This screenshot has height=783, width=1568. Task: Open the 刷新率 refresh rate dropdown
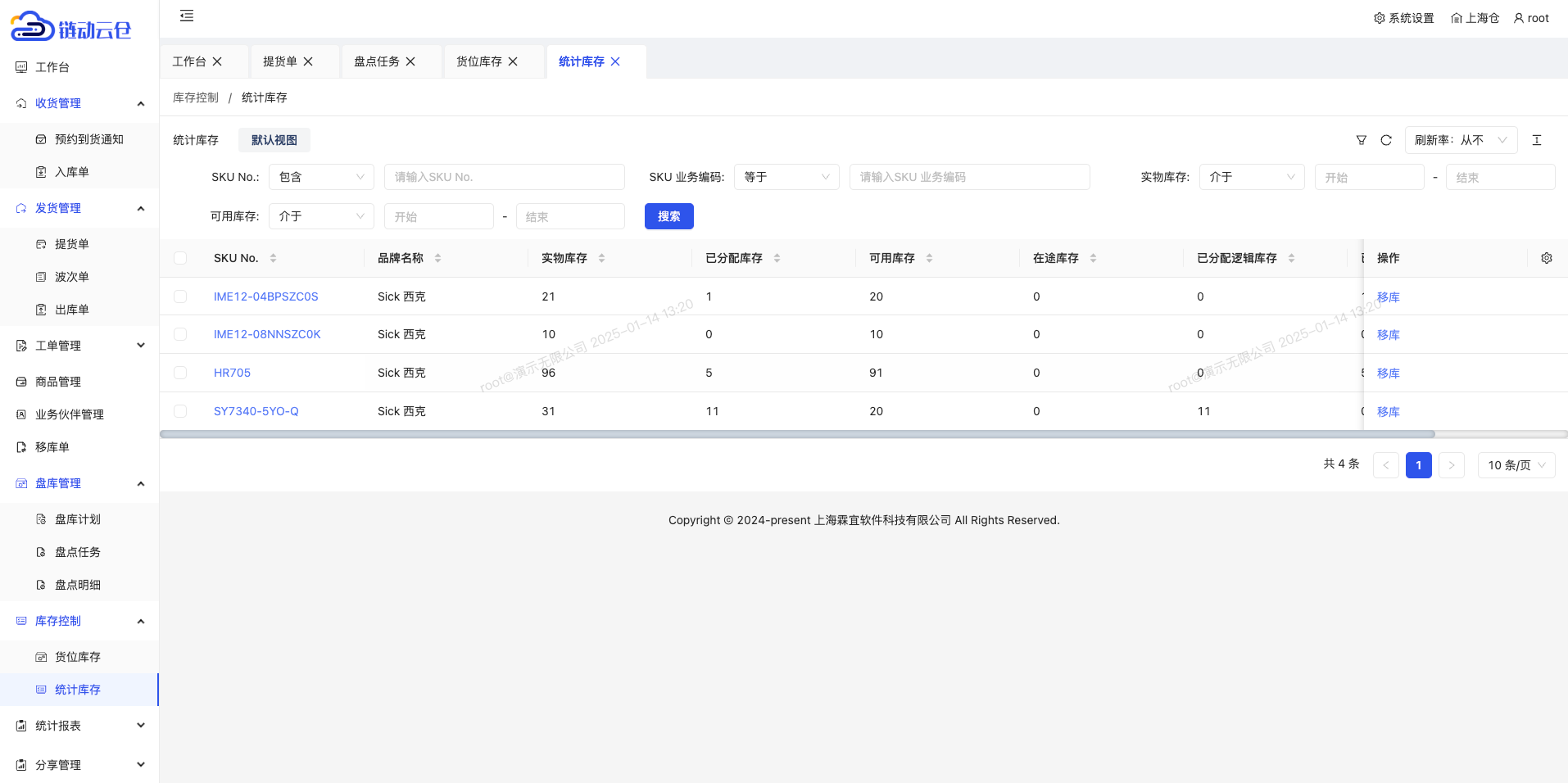(x=1460, y=140)
